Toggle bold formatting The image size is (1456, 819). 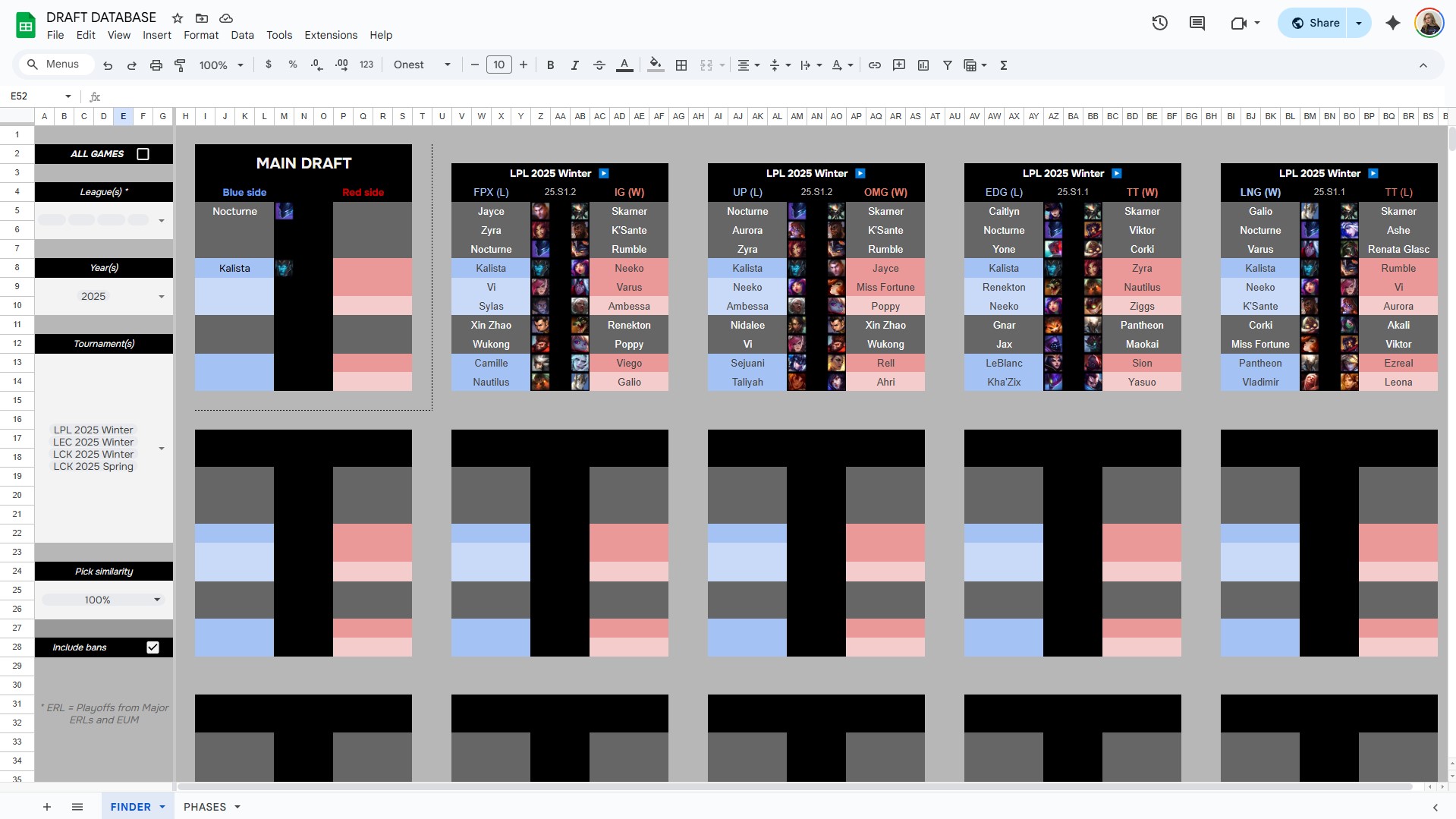[x=551, y=65]
